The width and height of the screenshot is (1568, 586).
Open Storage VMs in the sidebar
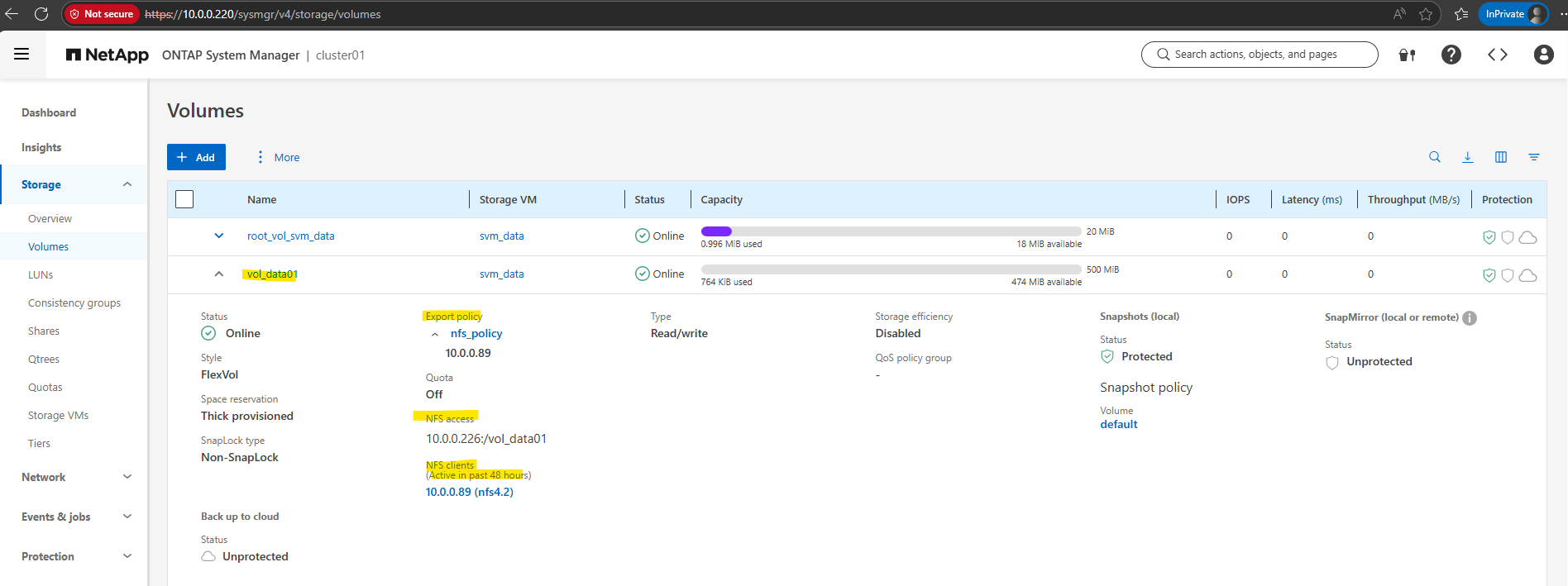(x=58, y=415)
